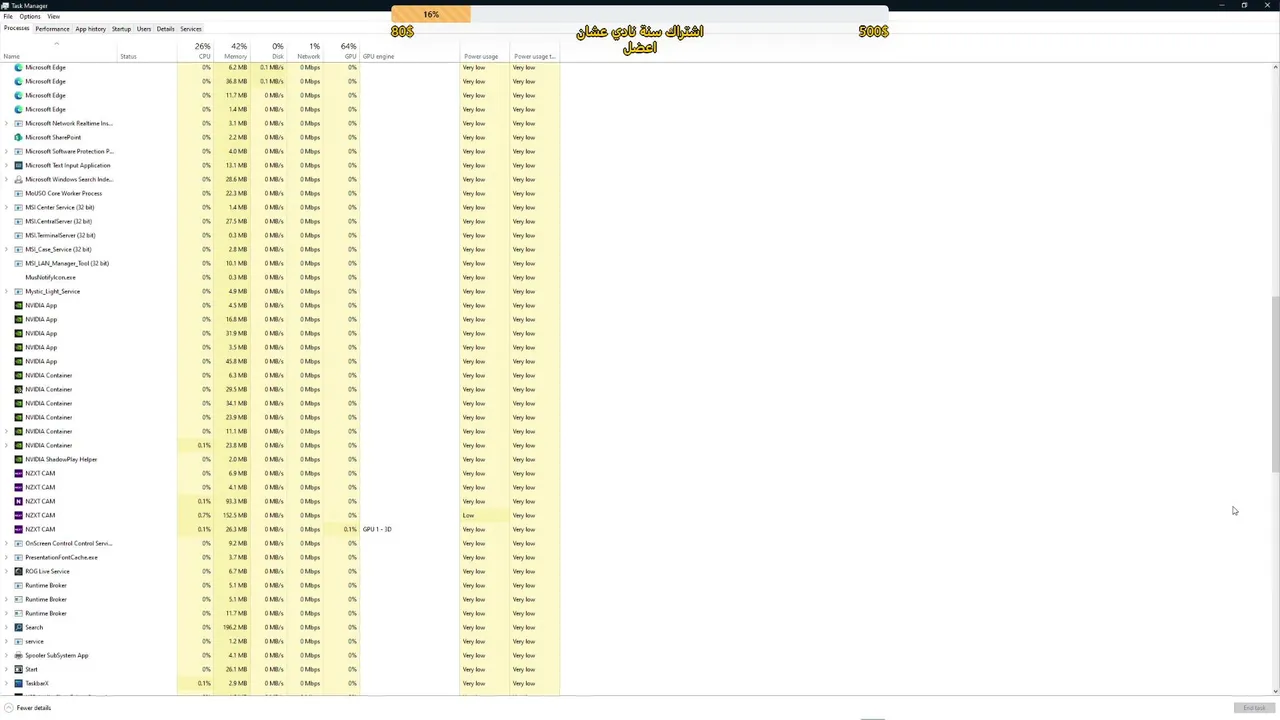Click the ROG Live Service icon

point(18,571)
